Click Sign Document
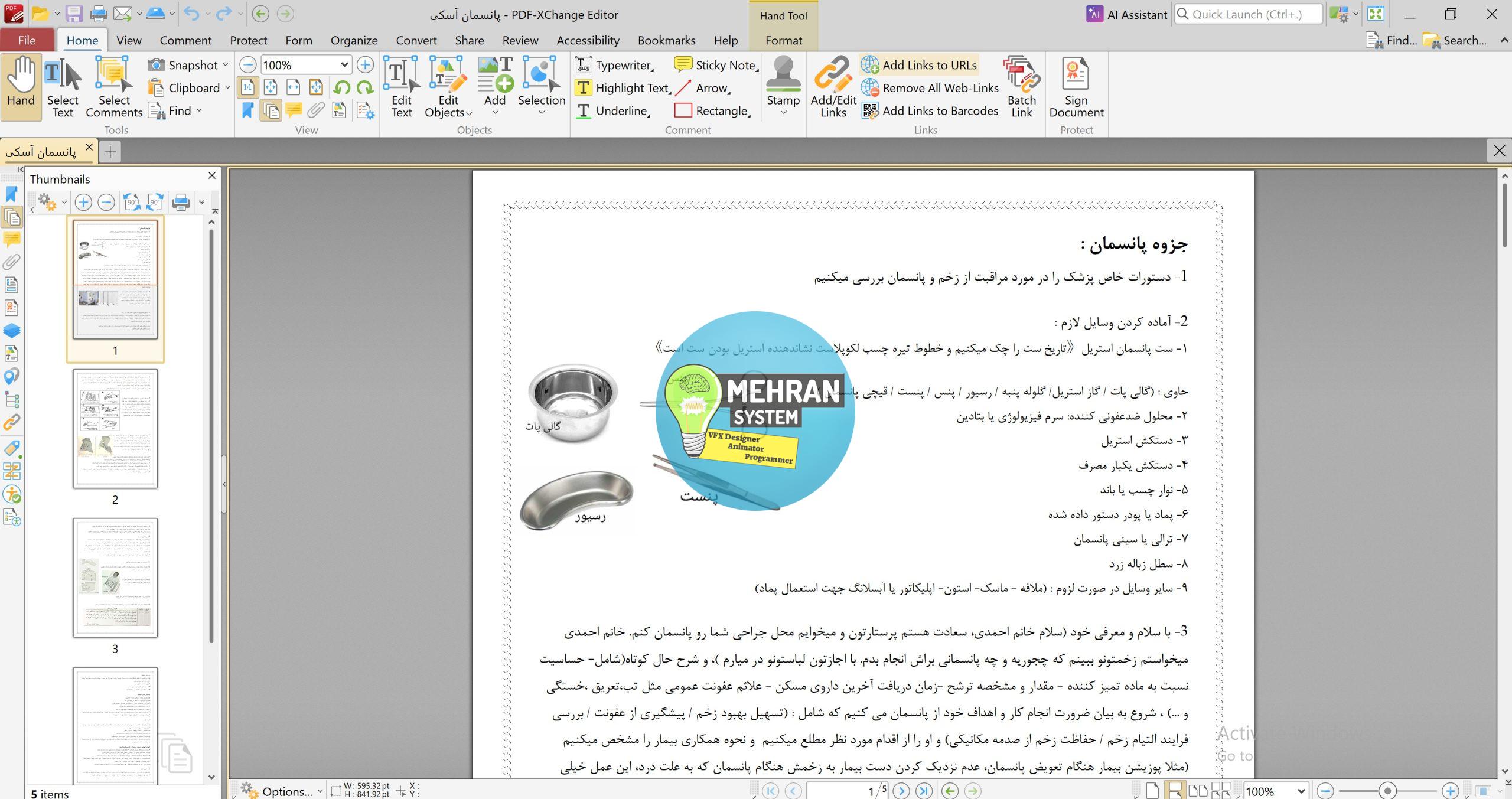1512x799 pixels. (x=1076, y=87)
